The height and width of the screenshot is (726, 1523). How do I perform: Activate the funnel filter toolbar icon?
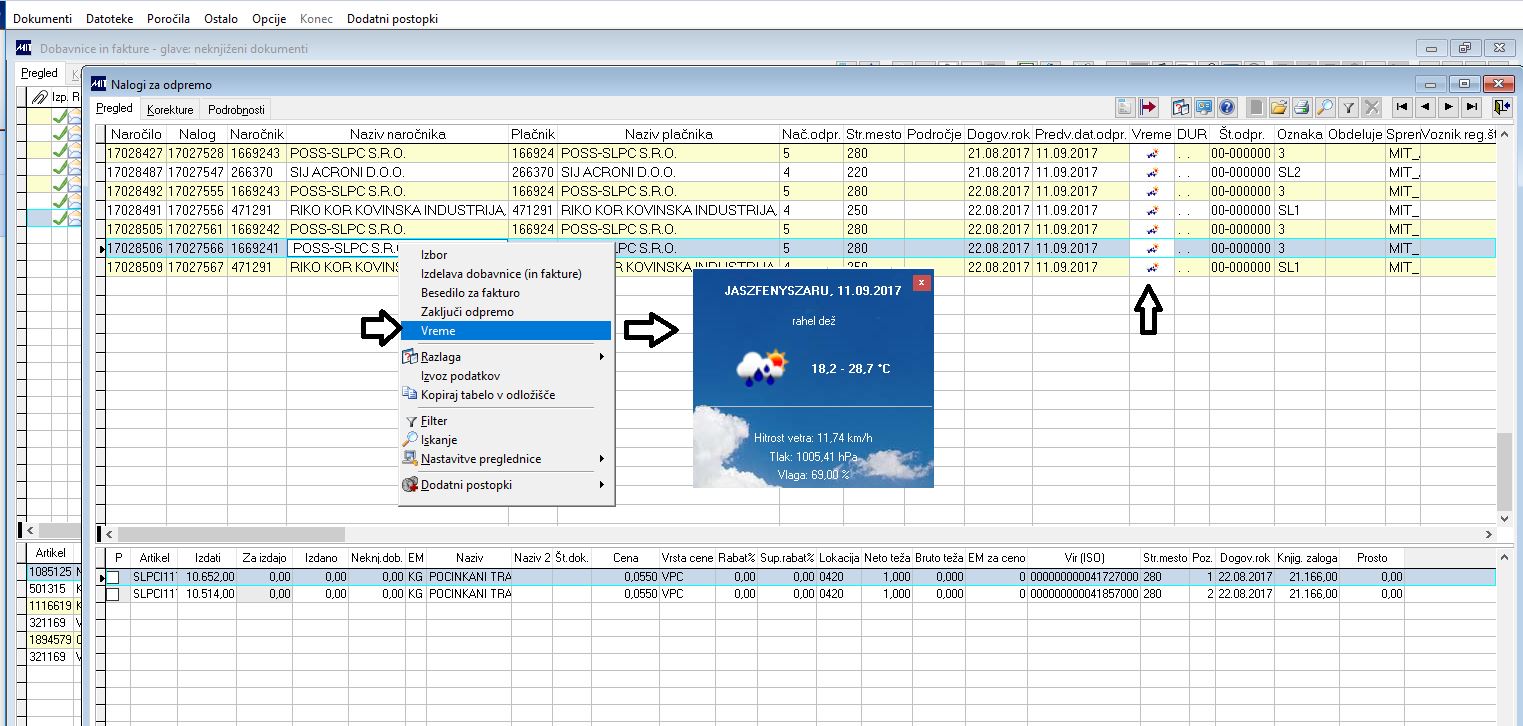(1348, 108)
